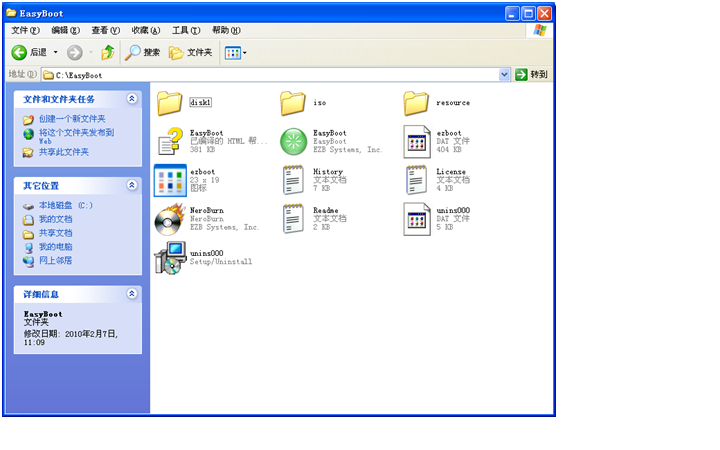Open the Forward button history dropdown arrow
The image size is (720, 450).
click(x=91, y=52)
